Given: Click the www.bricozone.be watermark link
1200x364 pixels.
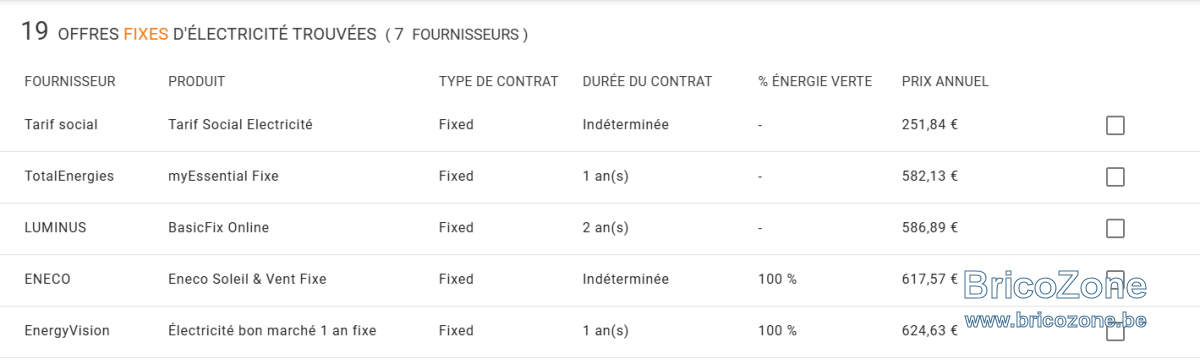Looking at the screenshot, I should click(1056, 320).
